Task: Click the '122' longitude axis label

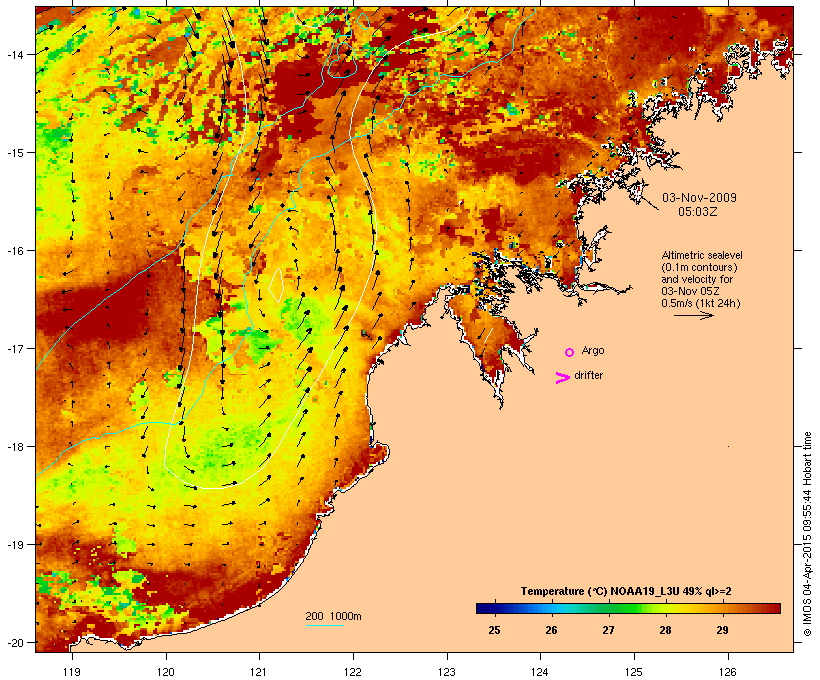Action: point(353,672)
